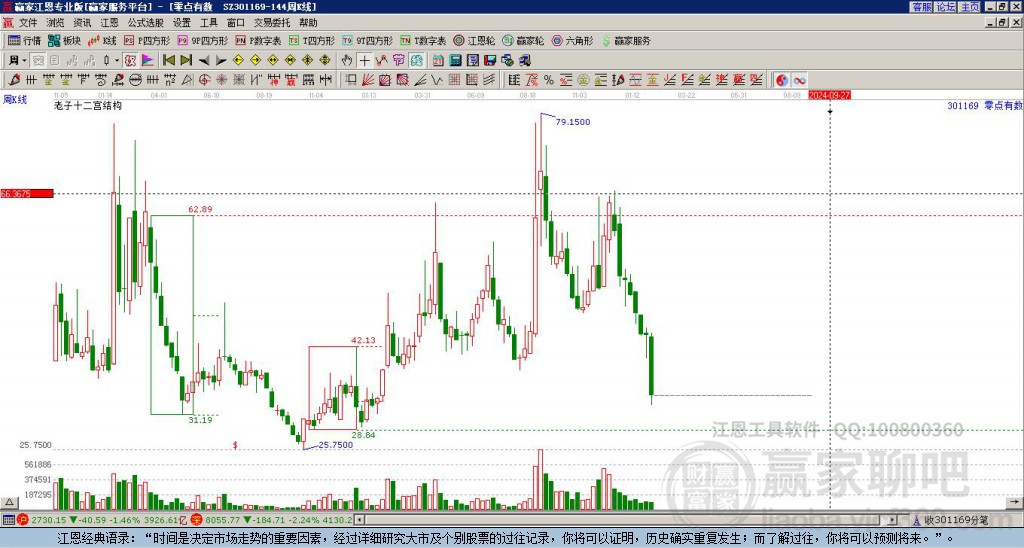The width and height of the screenshot is (1024, 548).
Task: Expand the candlestick style dropdown arrow
Action: click(x=117, y=61)
